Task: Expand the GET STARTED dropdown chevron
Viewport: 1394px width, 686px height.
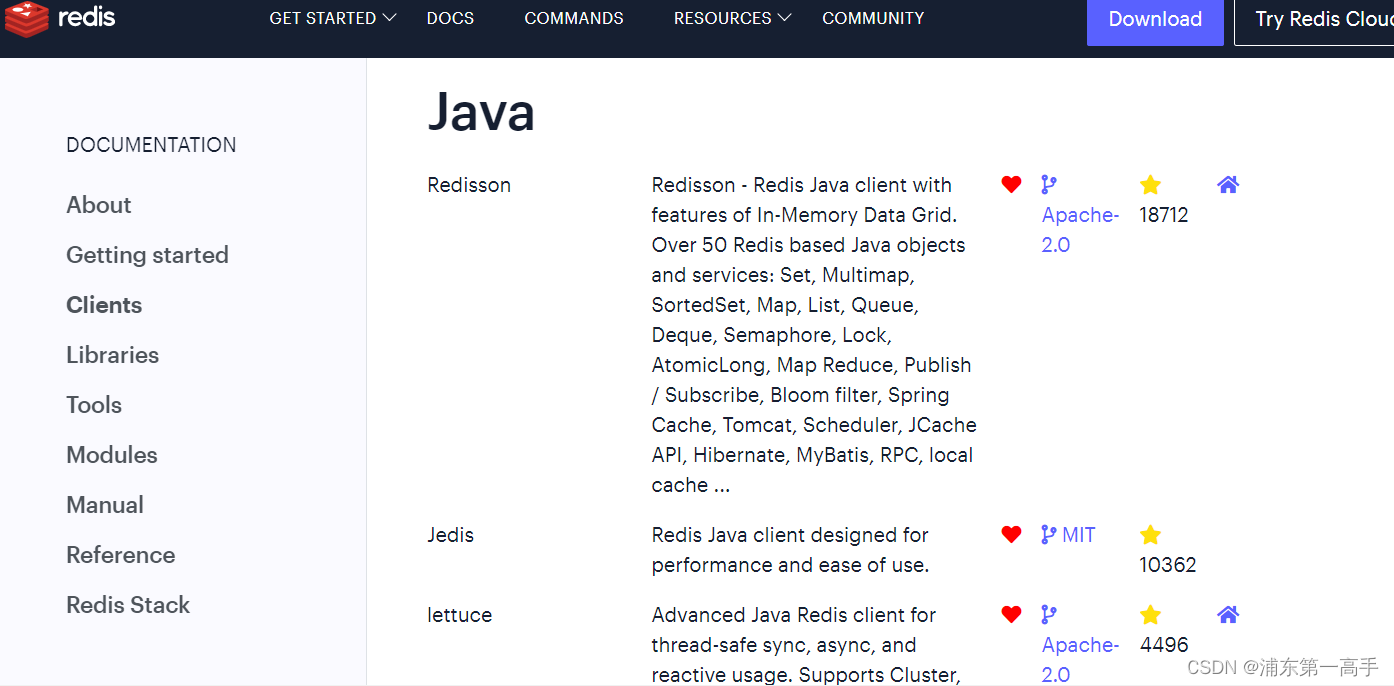Action: 390,18
